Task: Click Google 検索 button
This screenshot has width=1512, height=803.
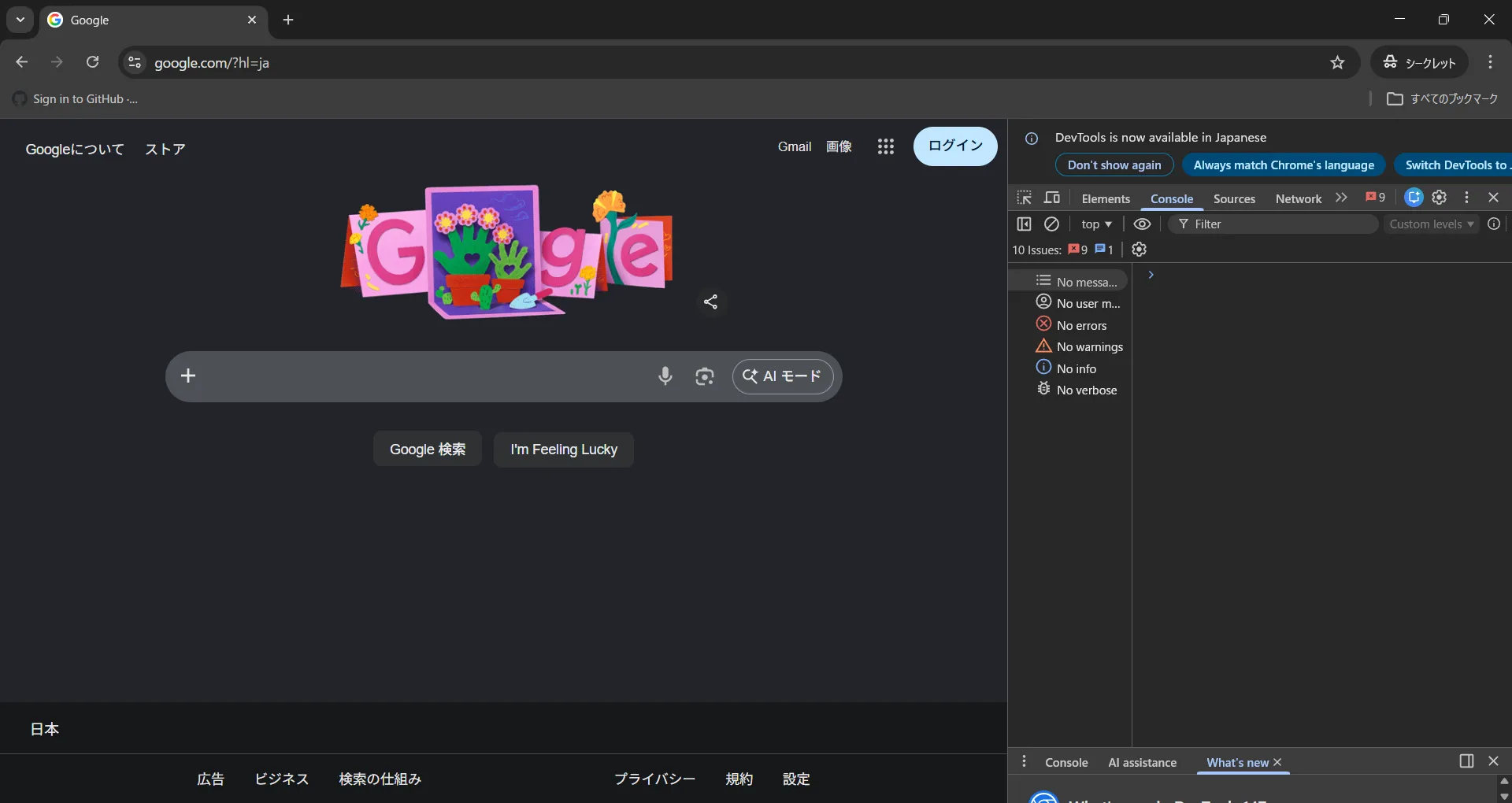Action: coord(428,450)
